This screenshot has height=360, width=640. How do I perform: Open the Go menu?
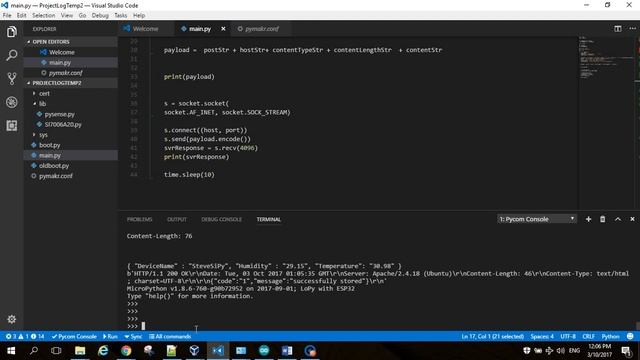click(82, 15)
